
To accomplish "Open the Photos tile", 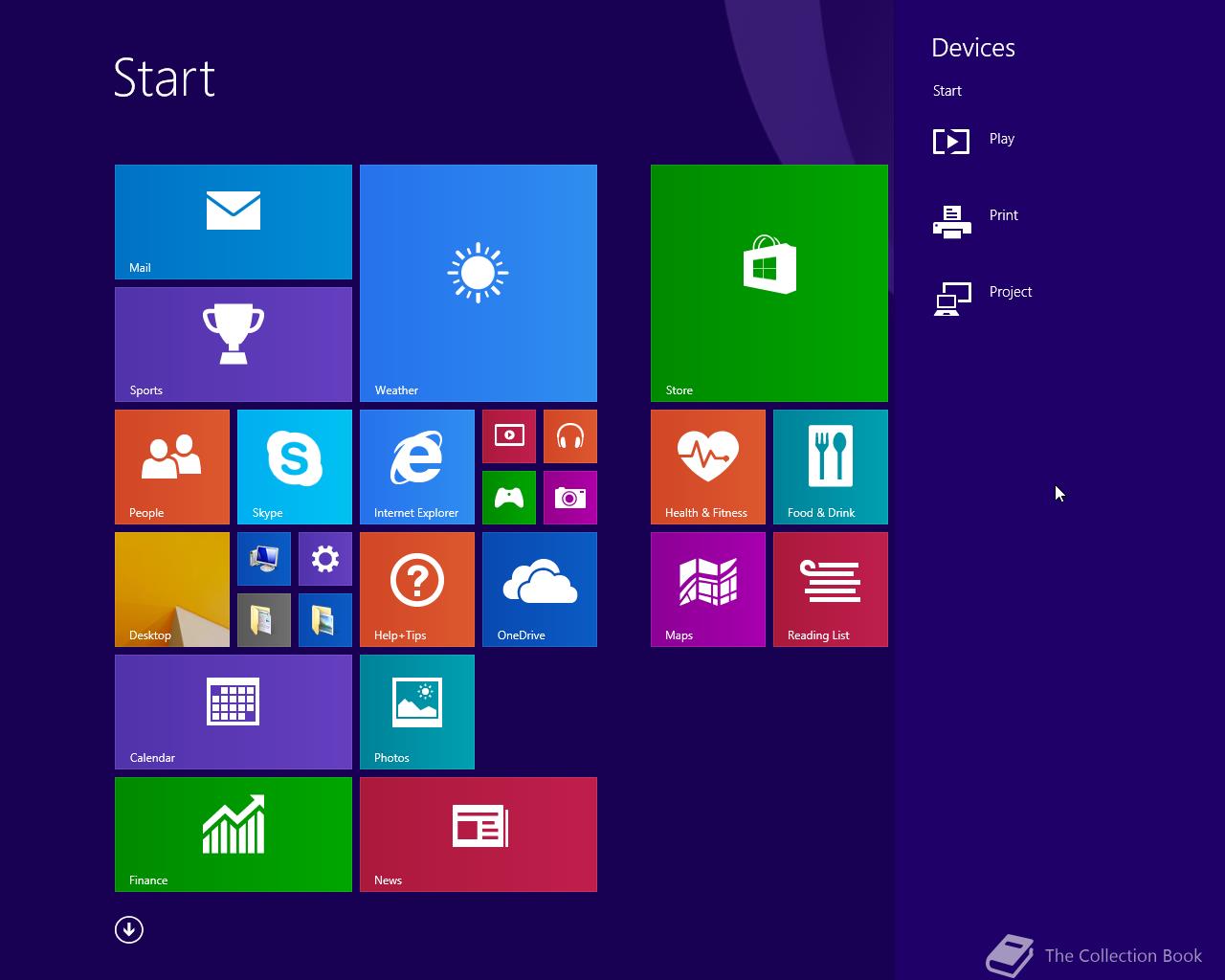I will coord(417,712).
